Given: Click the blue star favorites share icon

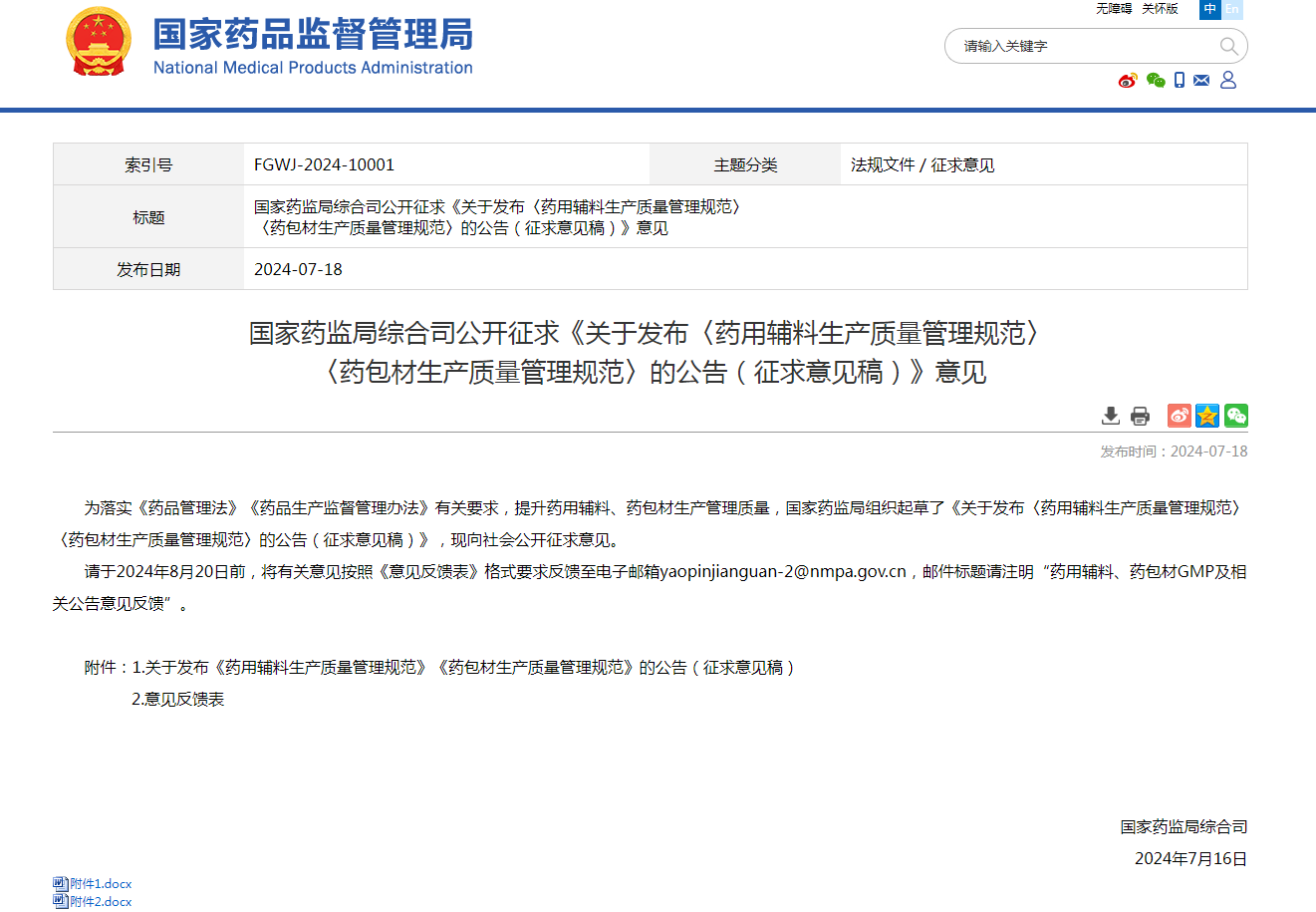Looking at the screenshot, I should click(x=1207, y=416).
